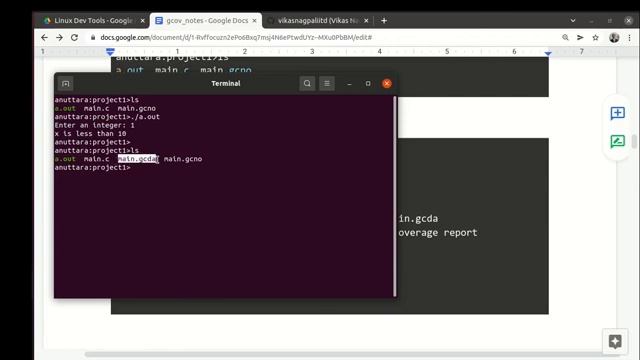Click the left indent marker on ruler
640x360 pixels.
pyautogui.click(x=110, y=52)
